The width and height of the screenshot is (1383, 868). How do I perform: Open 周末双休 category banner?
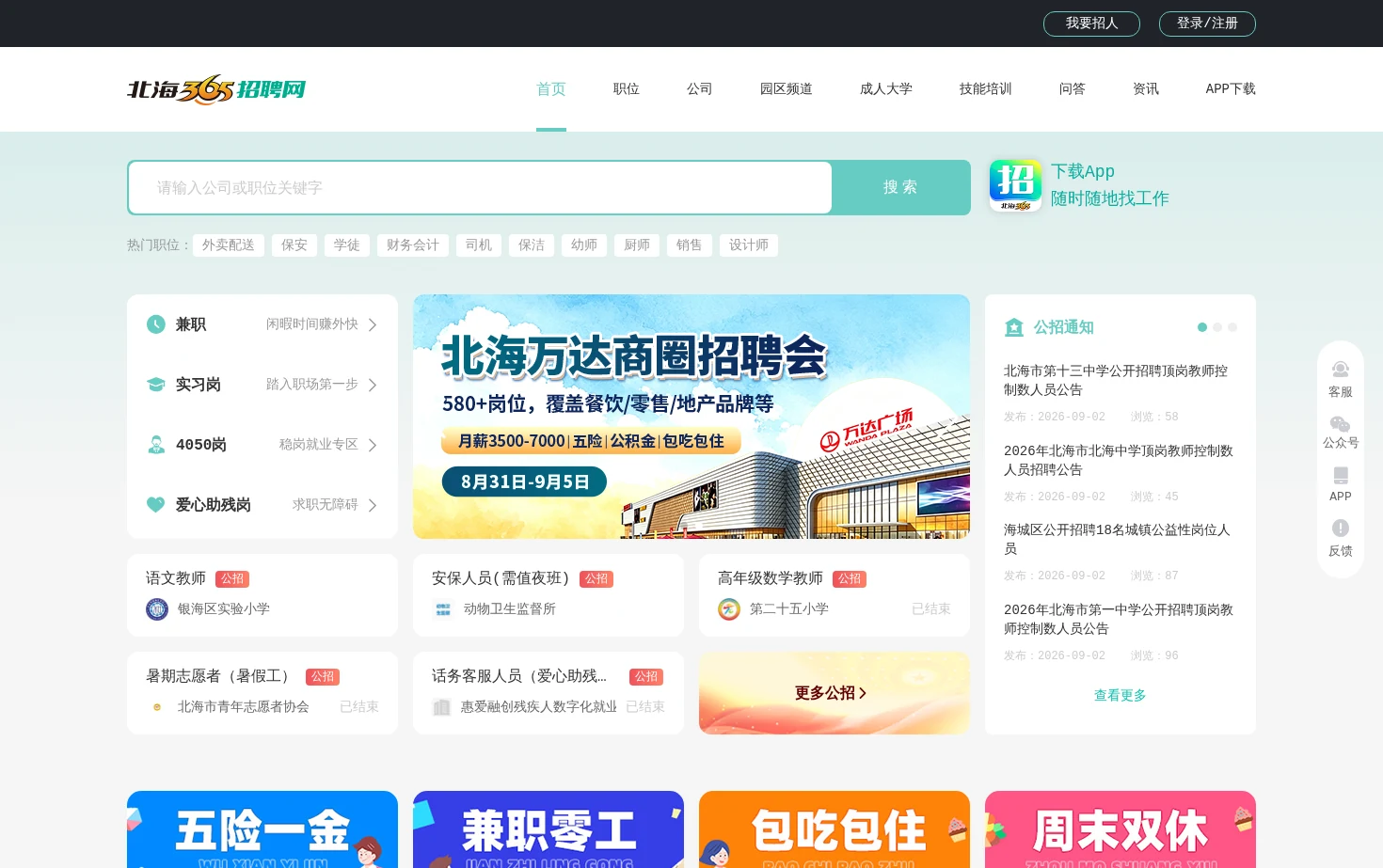coord(1121,829)
